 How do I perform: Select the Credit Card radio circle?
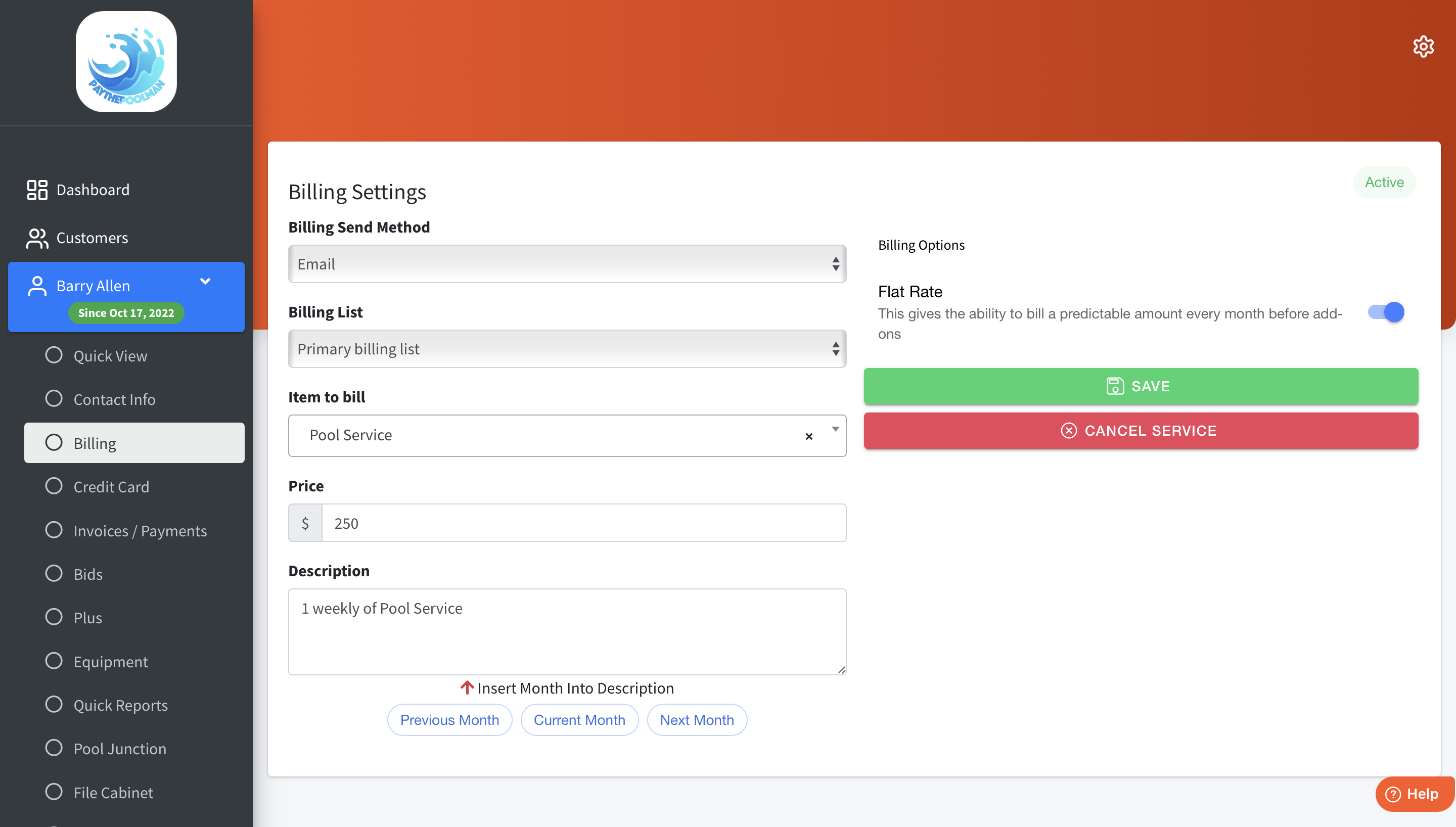point(54,486)
